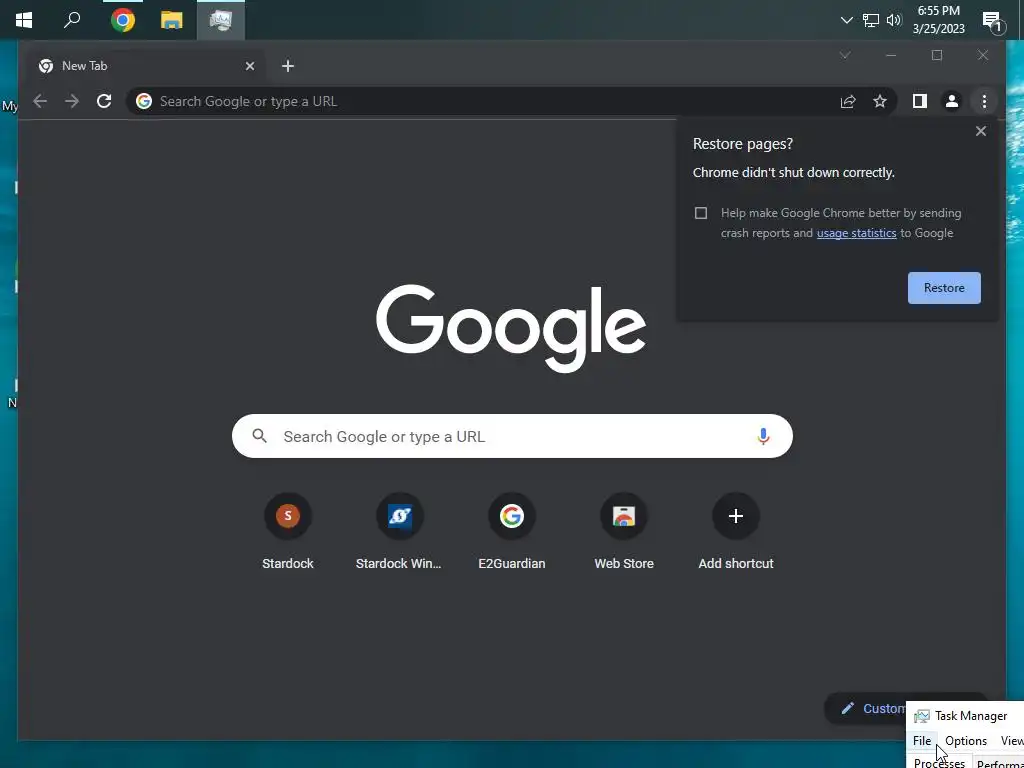The height and width of the screenshot is (768, 1024).
Task: Go back with the back arrow
Action: pos(40,101)
